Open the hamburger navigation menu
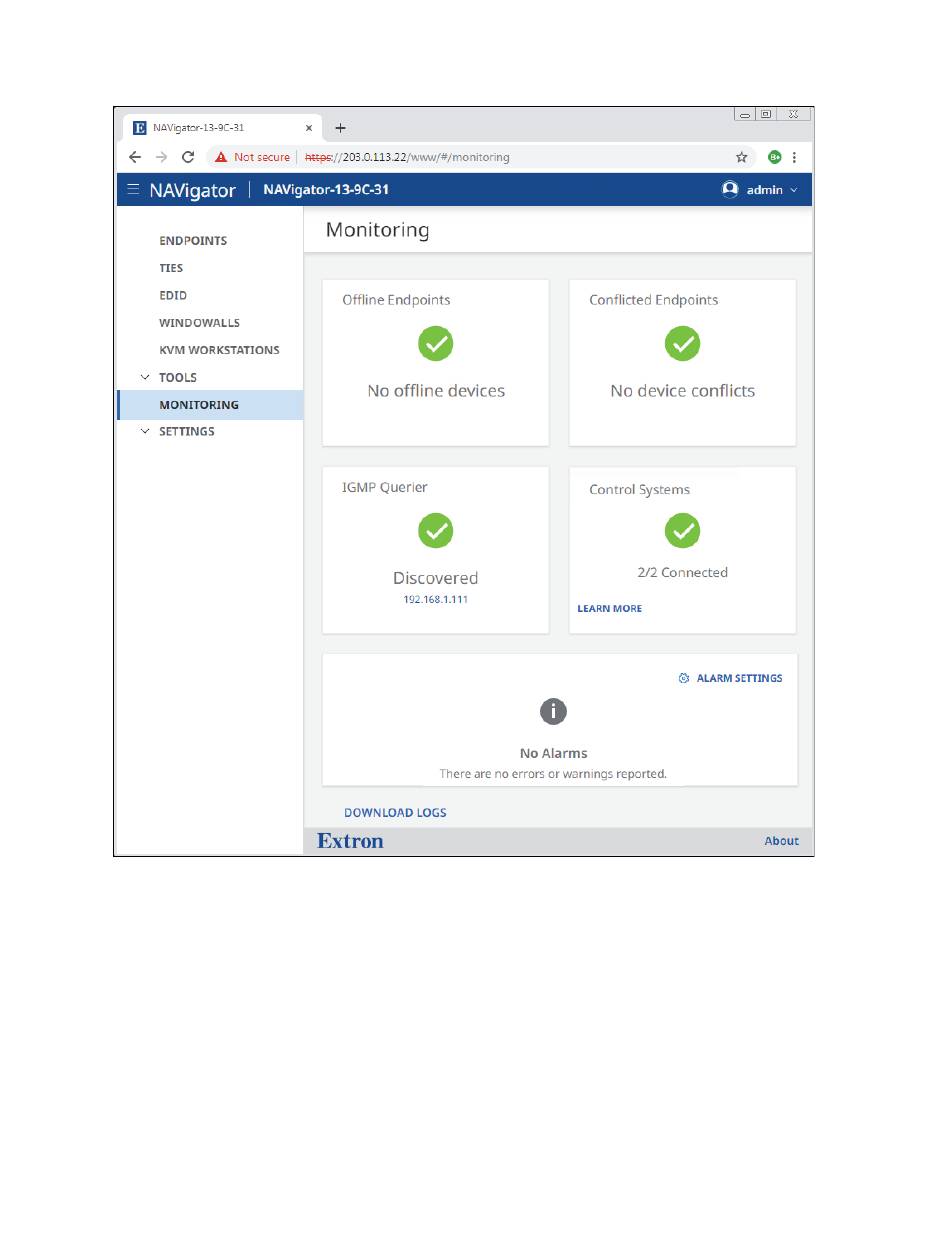The height and width of the screenshot is (1260, 950). click(x=133, y=189)
